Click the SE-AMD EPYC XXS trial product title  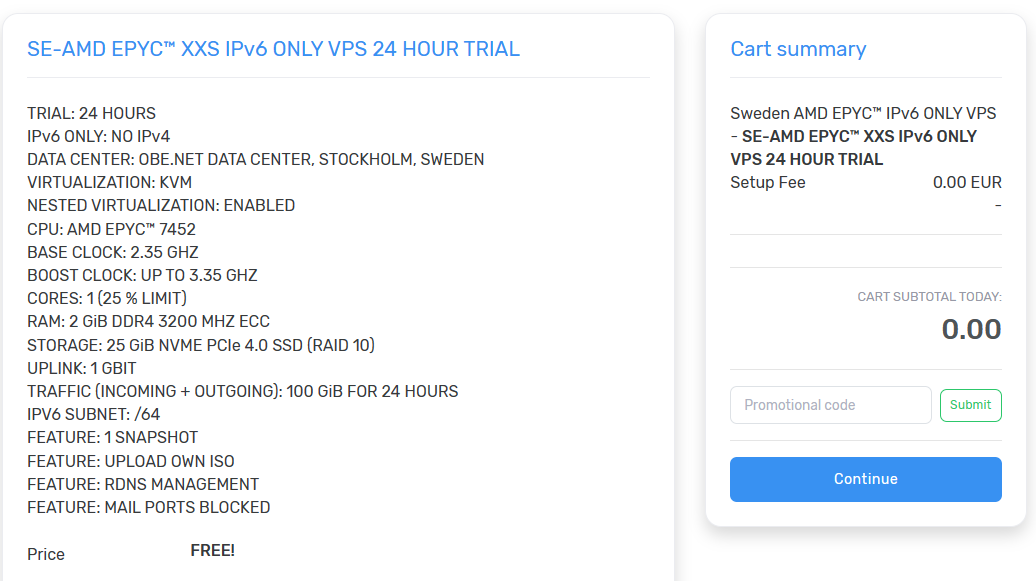tap(273, 48)
